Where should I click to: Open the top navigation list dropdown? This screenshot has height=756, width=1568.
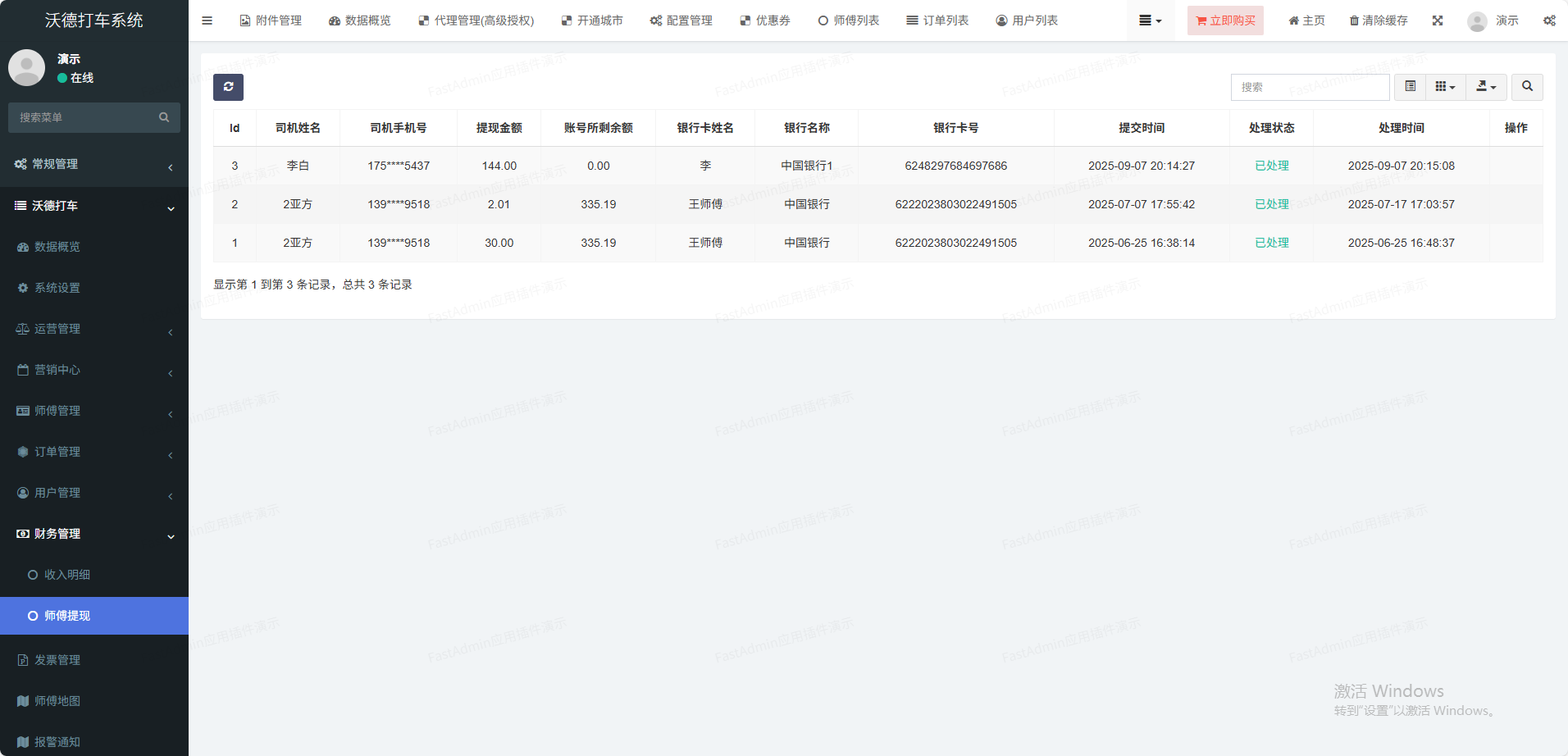pyautogui.click(x=1150, y=20)
